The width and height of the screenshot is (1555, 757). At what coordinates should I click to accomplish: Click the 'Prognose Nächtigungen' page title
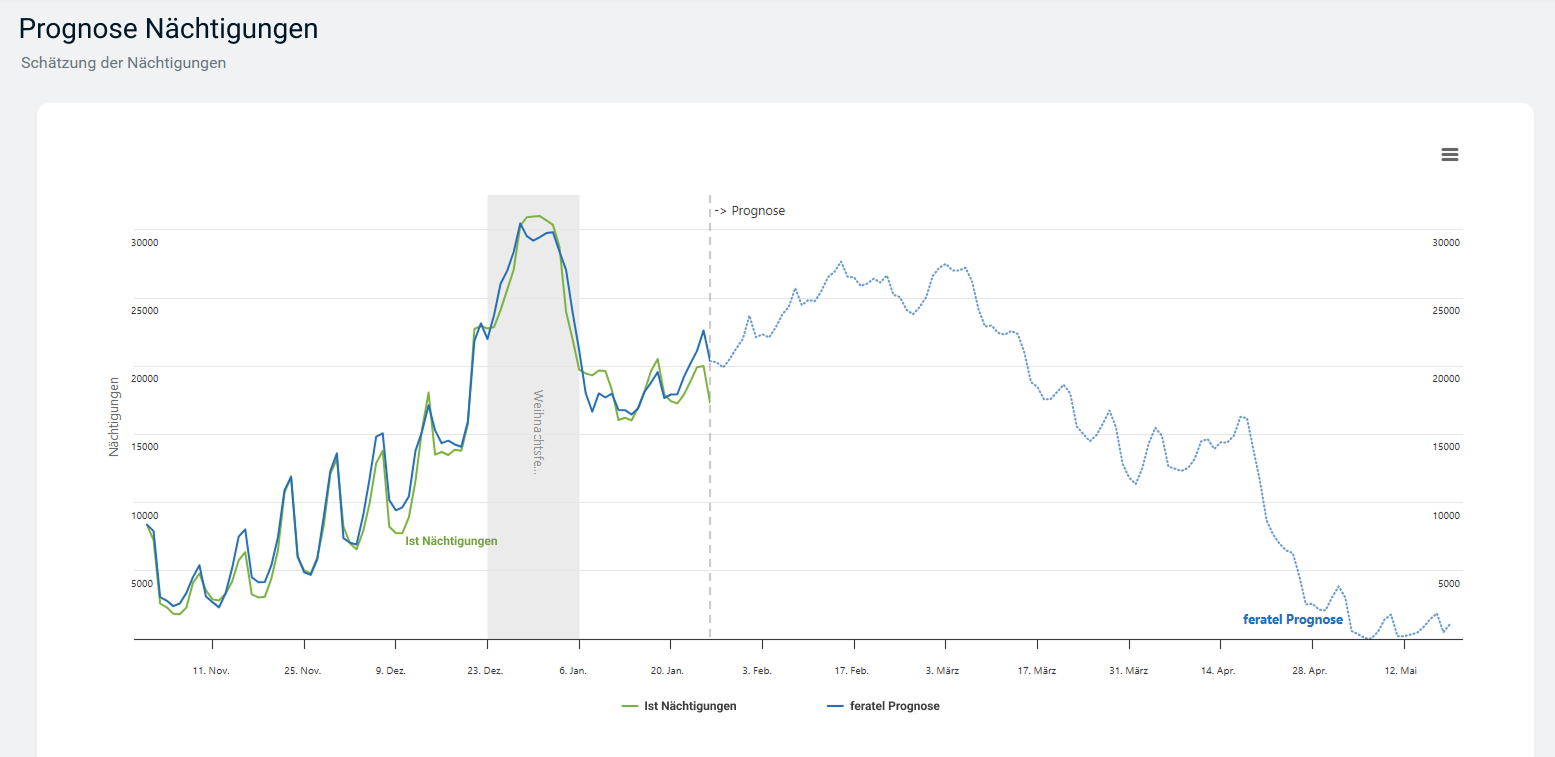(x=168, y=29)
